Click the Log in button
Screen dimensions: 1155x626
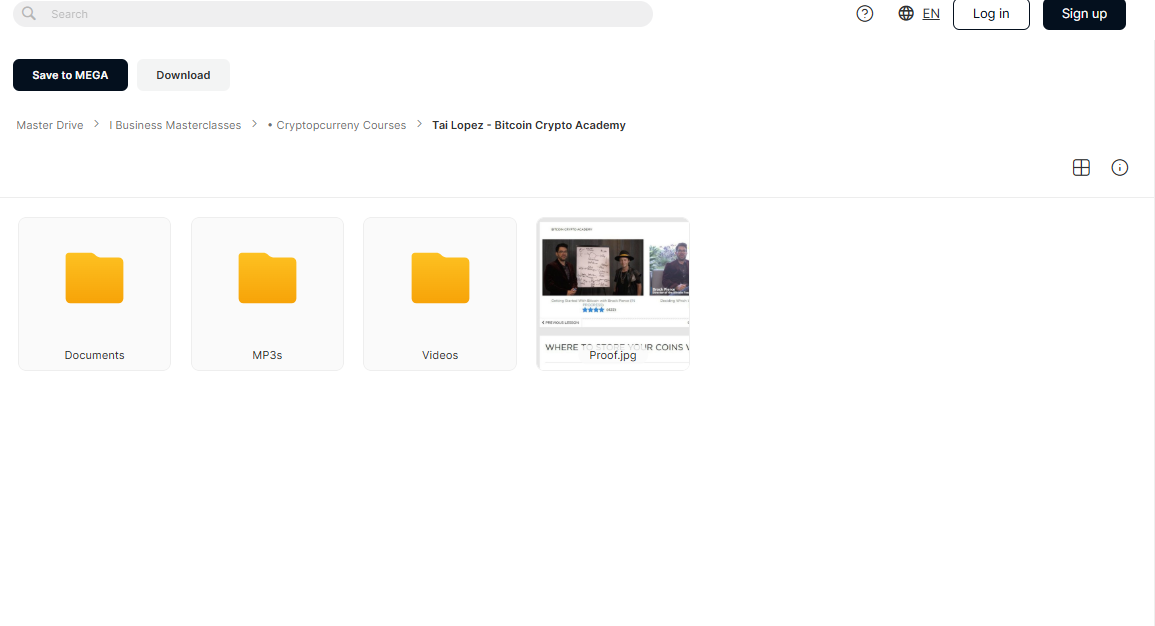pos(991,14)
